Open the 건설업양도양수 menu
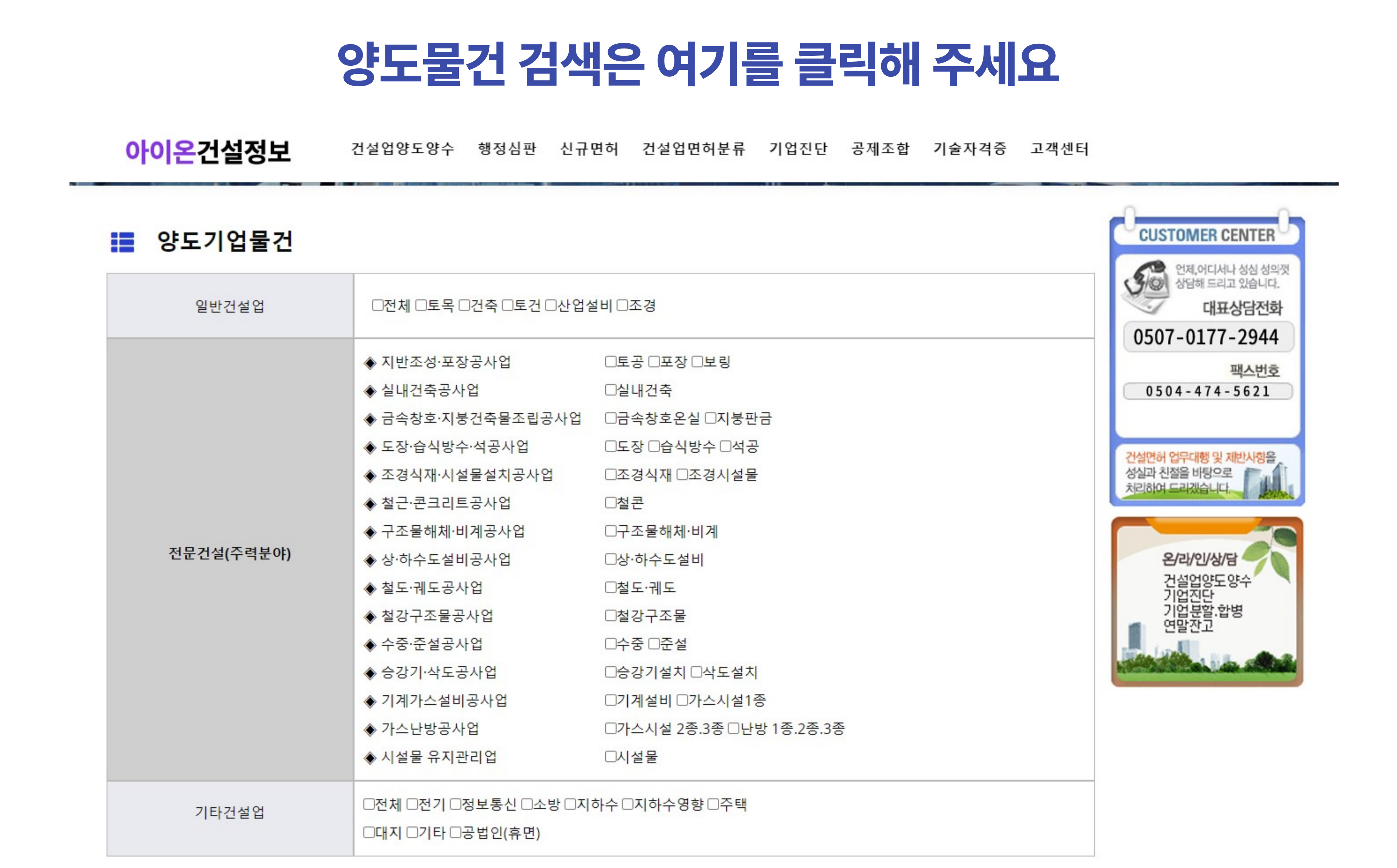The image size is (1397, 868). [x=402, y=149]
